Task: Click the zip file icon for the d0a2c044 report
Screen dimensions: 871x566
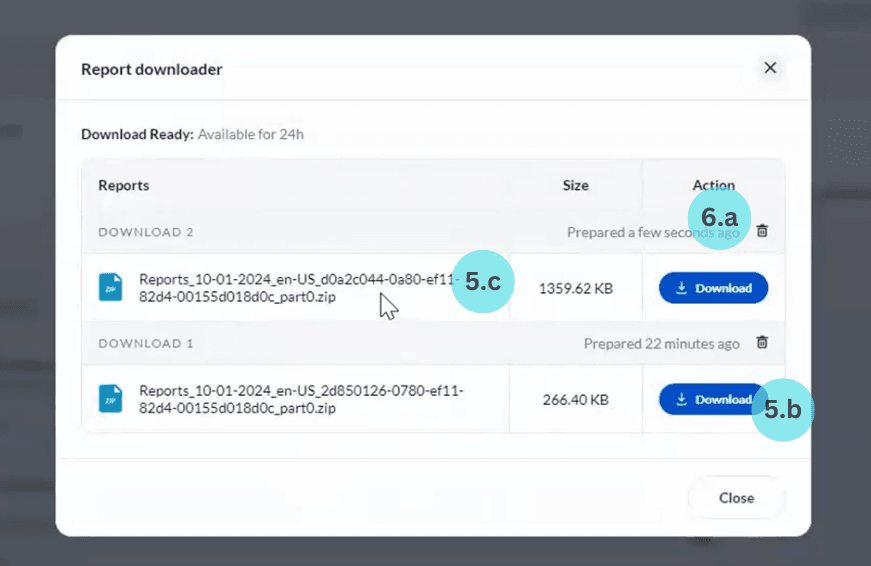Action: coord(111,287)
